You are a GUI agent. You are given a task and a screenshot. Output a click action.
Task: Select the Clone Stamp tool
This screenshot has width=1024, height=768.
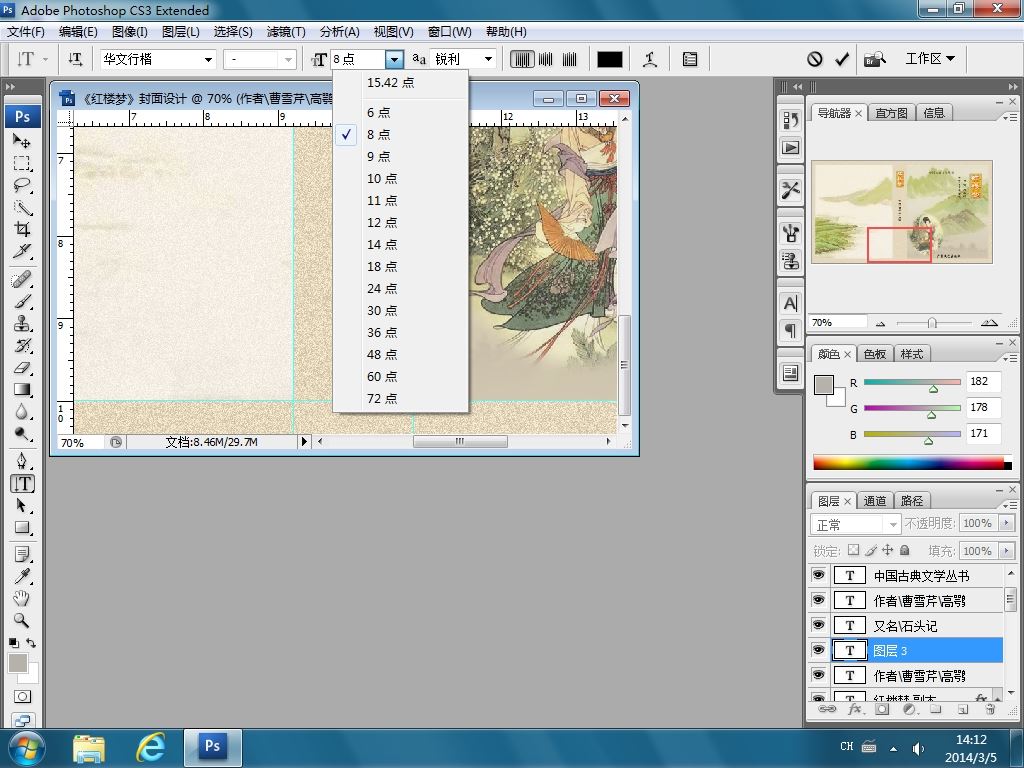pyautogui.click(x=22, y=324)
